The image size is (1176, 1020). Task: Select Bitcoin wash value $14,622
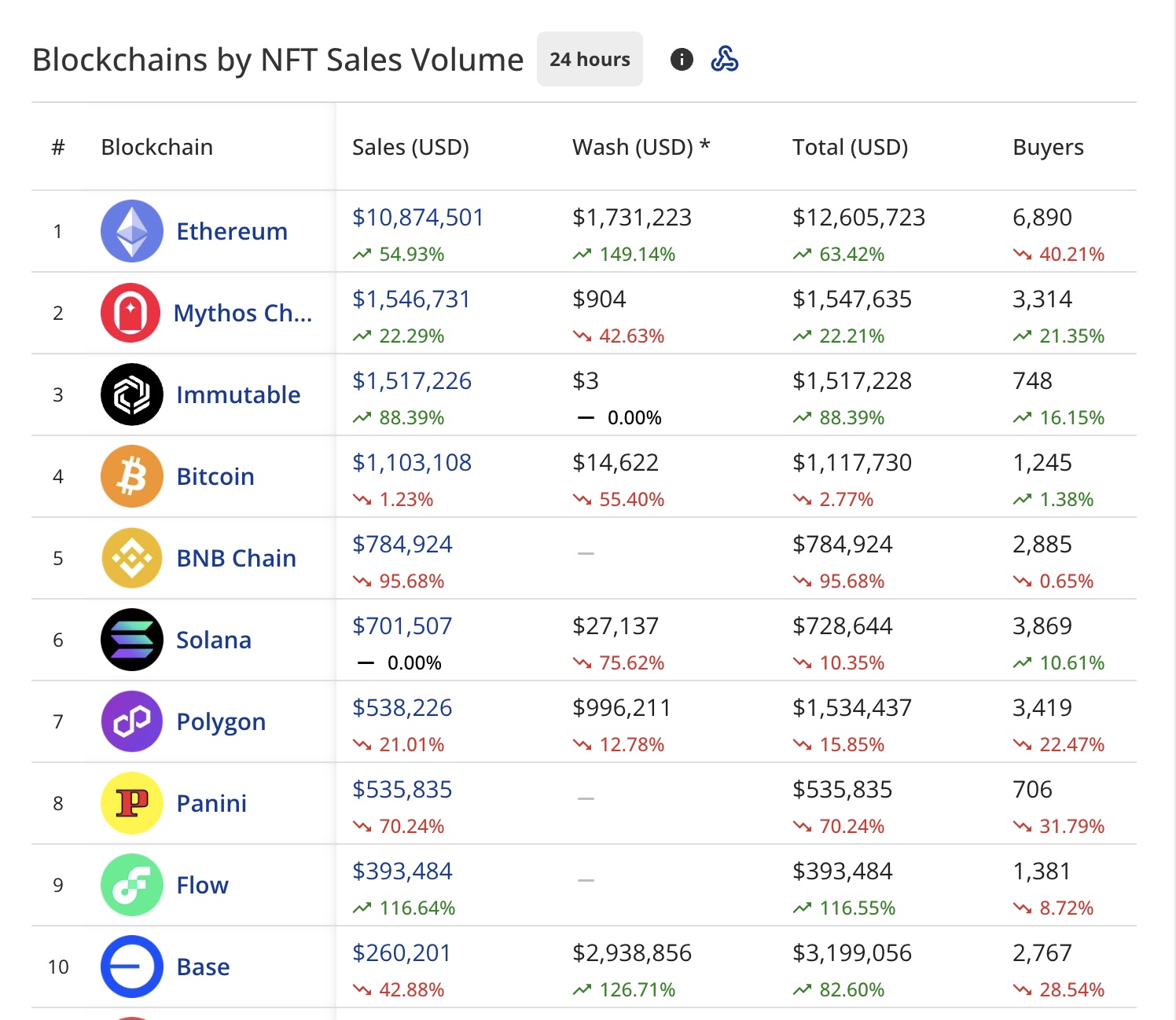616,462
